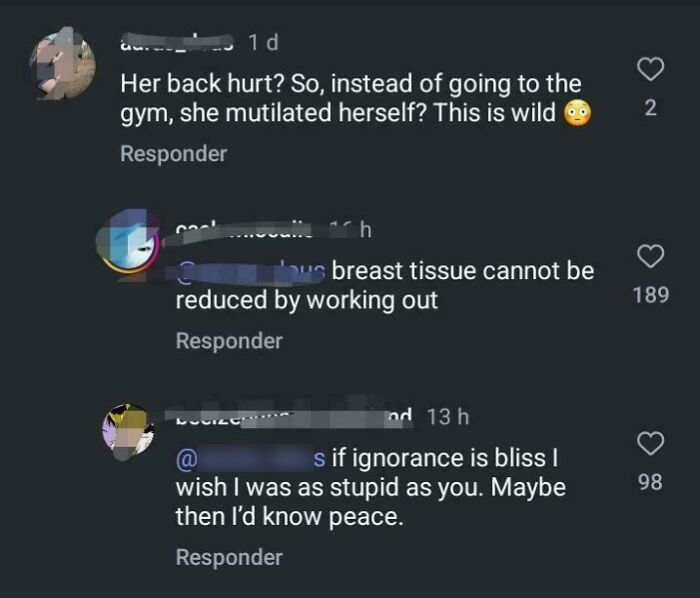Tap the heart on the "breast tissue" reply

tap(650, 257)
